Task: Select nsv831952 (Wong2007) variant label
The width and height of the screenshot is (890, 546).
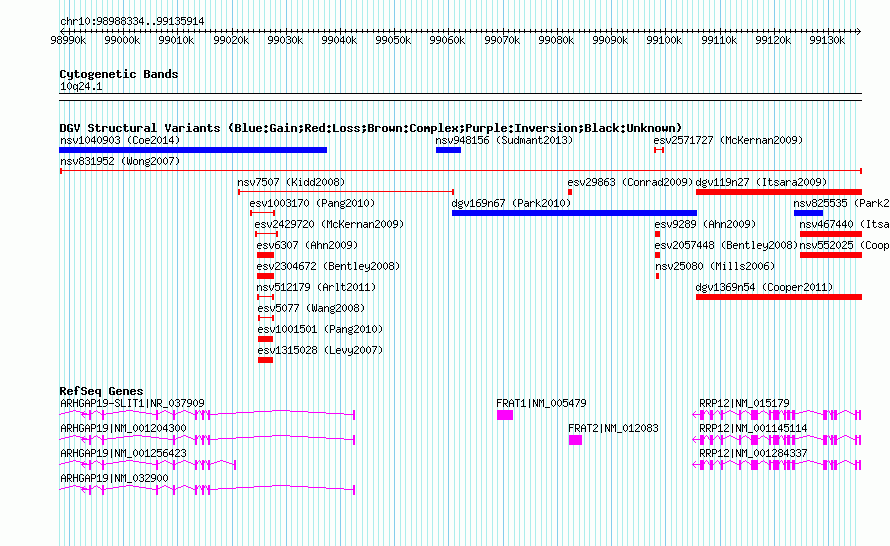Action: pyautogui.click(x=120, y=161)
